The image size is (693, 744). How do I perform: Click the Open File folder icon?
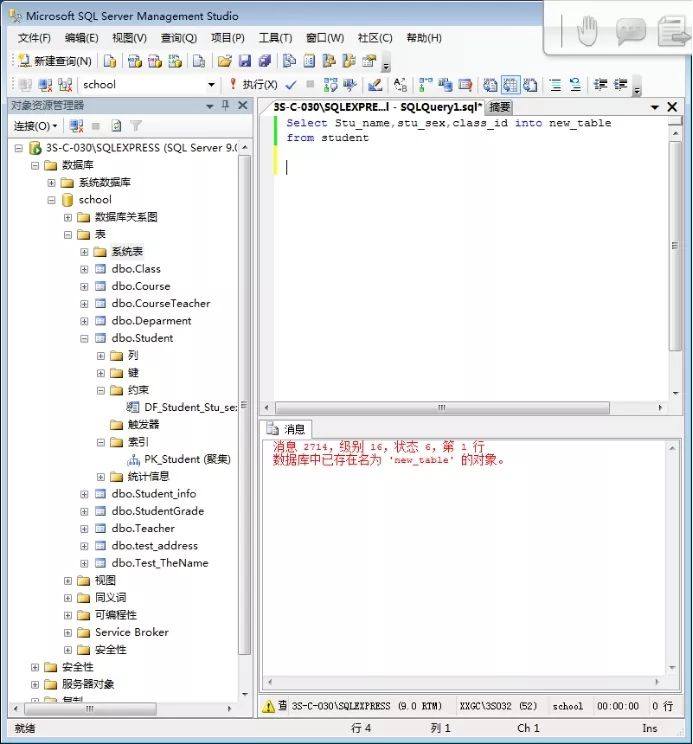tap(224, 61)
